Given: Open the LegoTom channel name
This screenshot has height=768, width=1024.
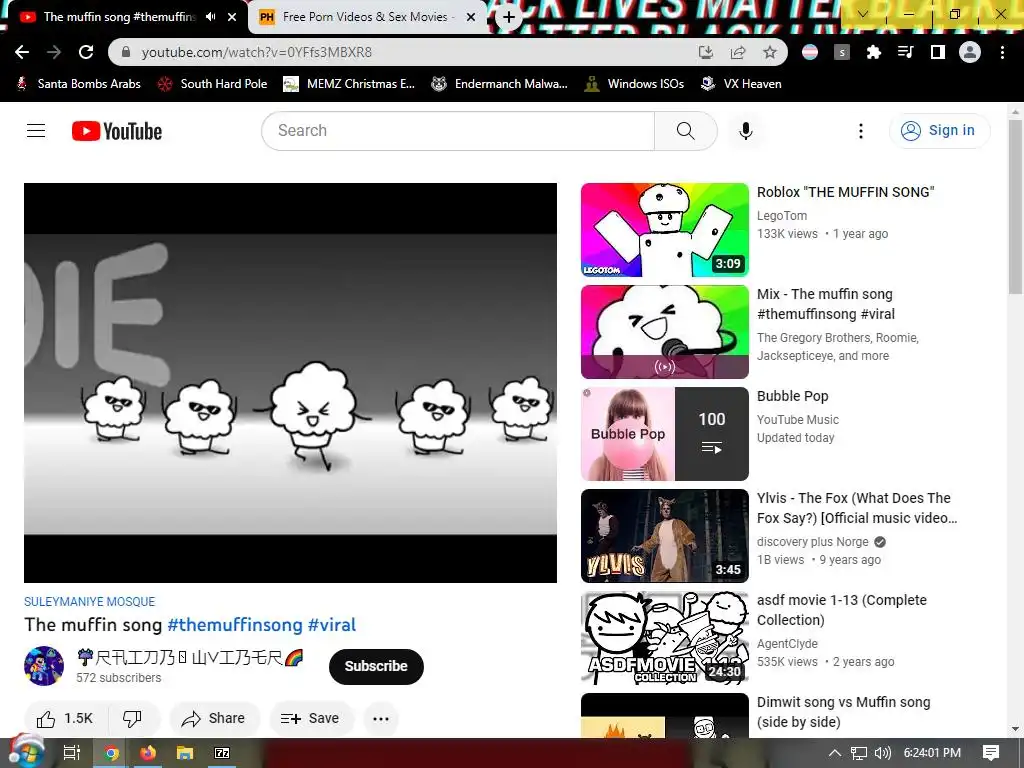Looking at the screenshot, I should 782,216.
